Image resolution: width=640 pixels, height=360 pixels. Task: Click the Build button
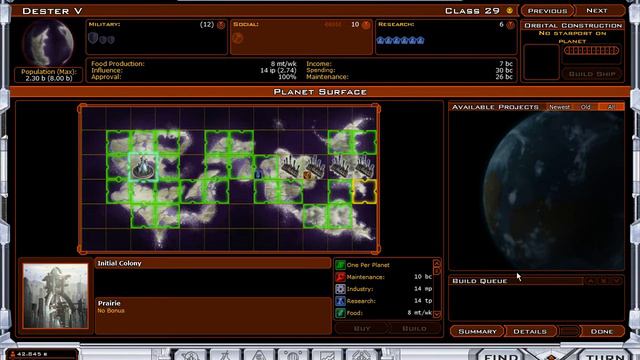pyautogui.click(x=414, y=328)
